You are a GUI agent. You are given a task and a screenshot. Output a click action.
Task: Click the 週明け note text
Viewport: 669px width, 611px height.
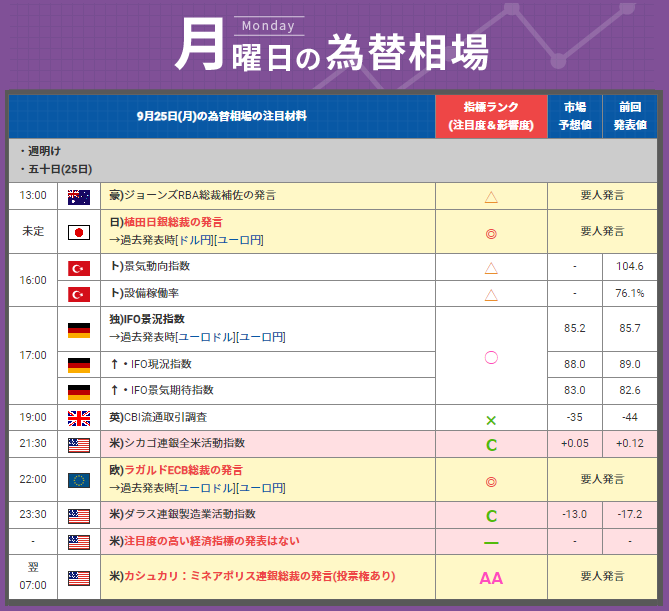44,151
